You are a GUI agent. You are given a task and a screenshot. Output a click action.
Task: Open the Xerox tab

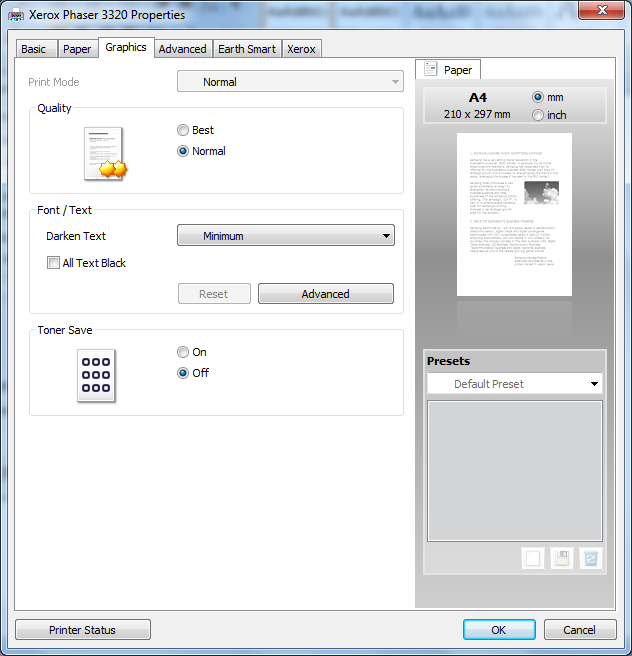[x=301, y=49]
